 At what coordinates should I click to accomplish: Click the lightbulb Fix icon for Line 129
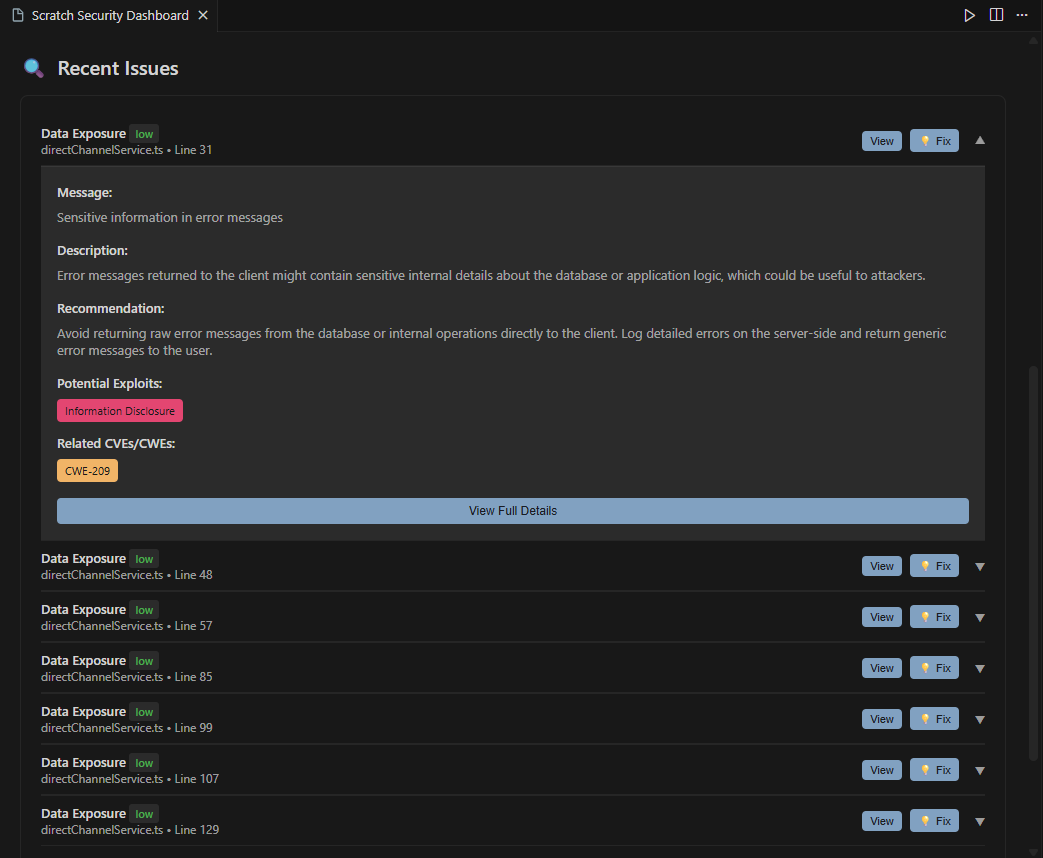pyautogui.click(x=926, y=820)
